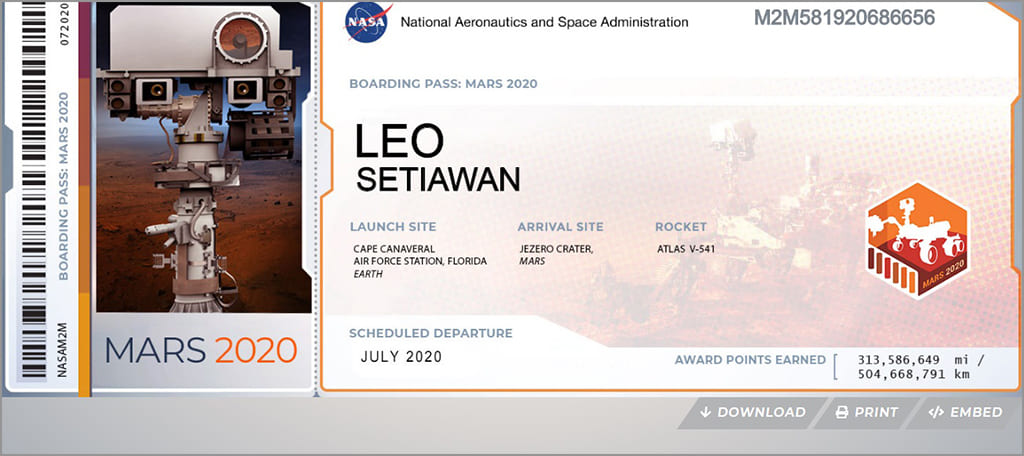Click the Jezero Crater, Mars arrival site

tap(556, 255)
